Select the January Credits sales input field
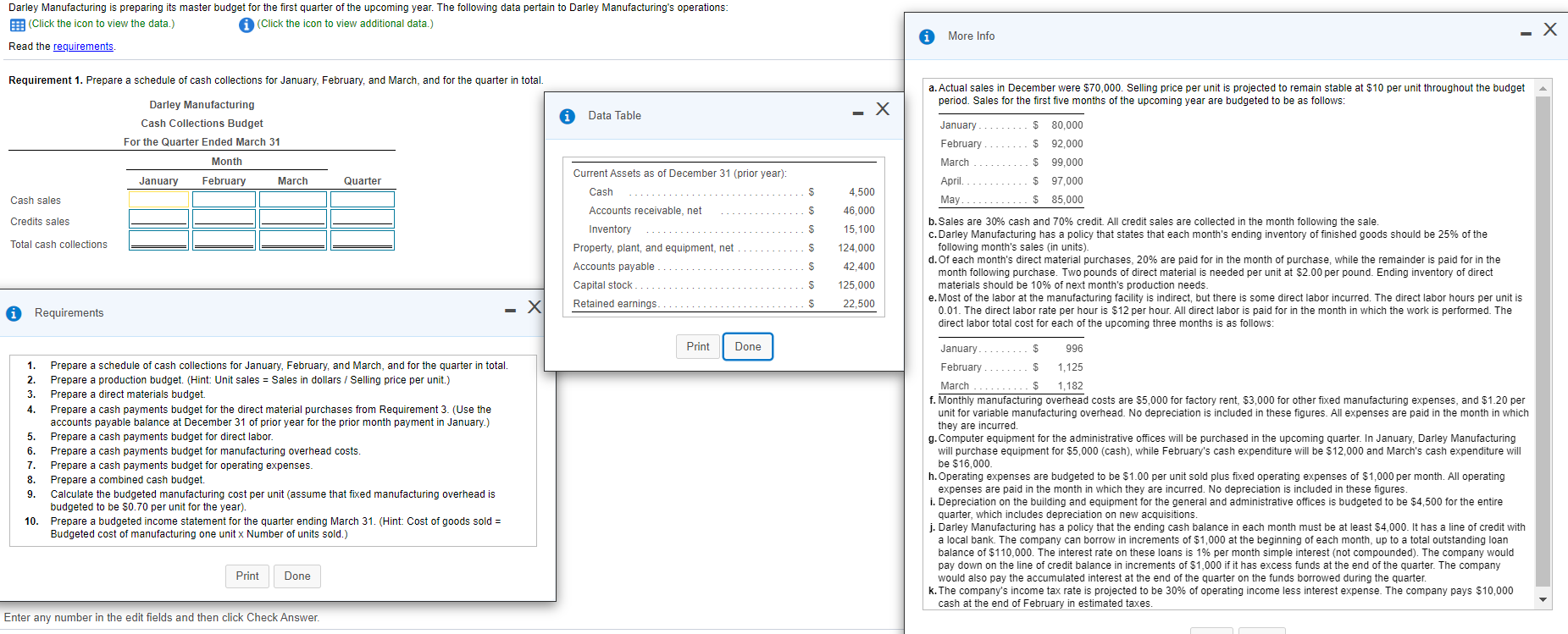This screenshot has width=1568, height=634. coord(158,218)
